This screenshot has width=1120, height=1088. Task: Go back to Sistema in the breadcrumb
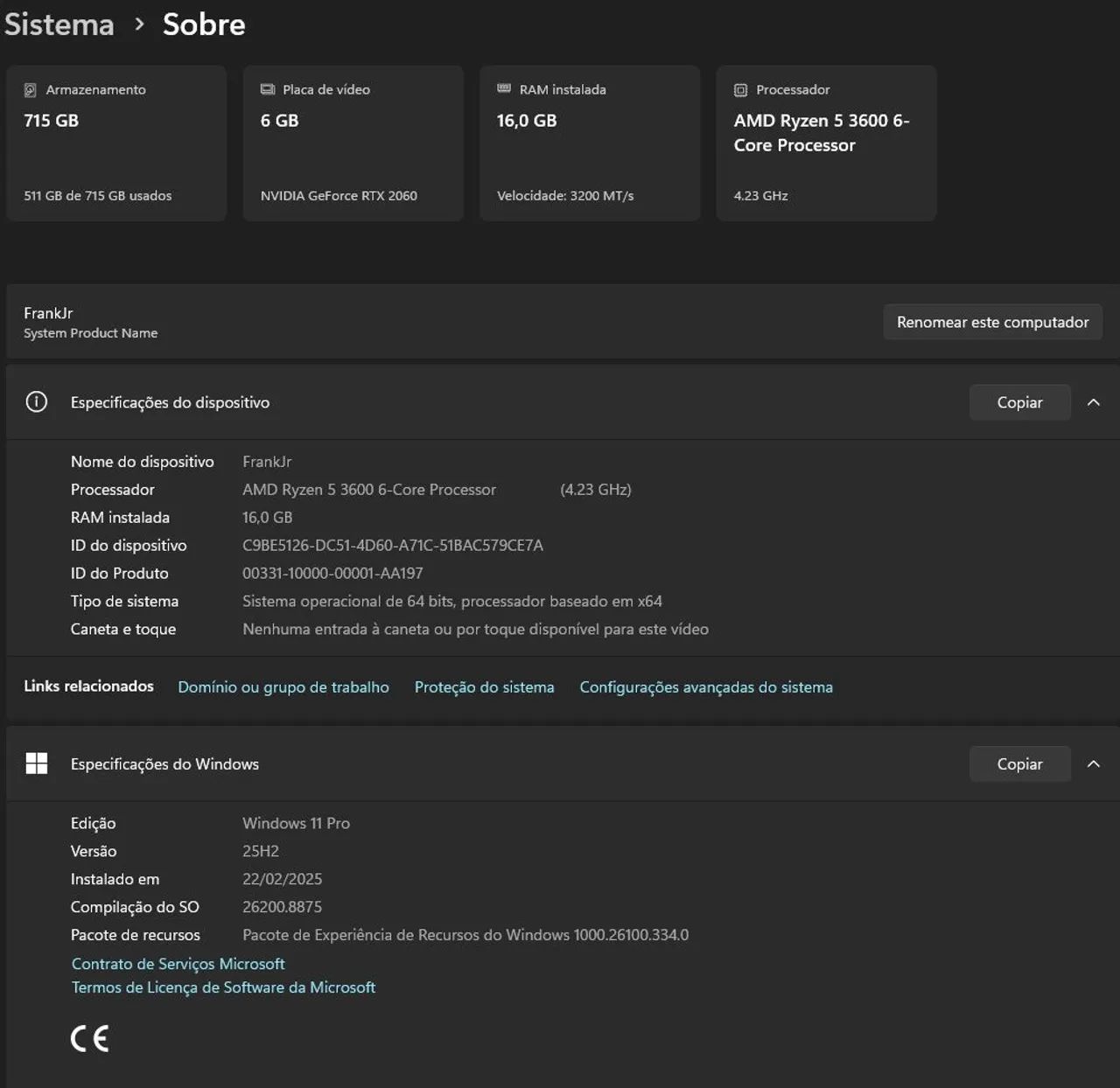pos(59,24)
